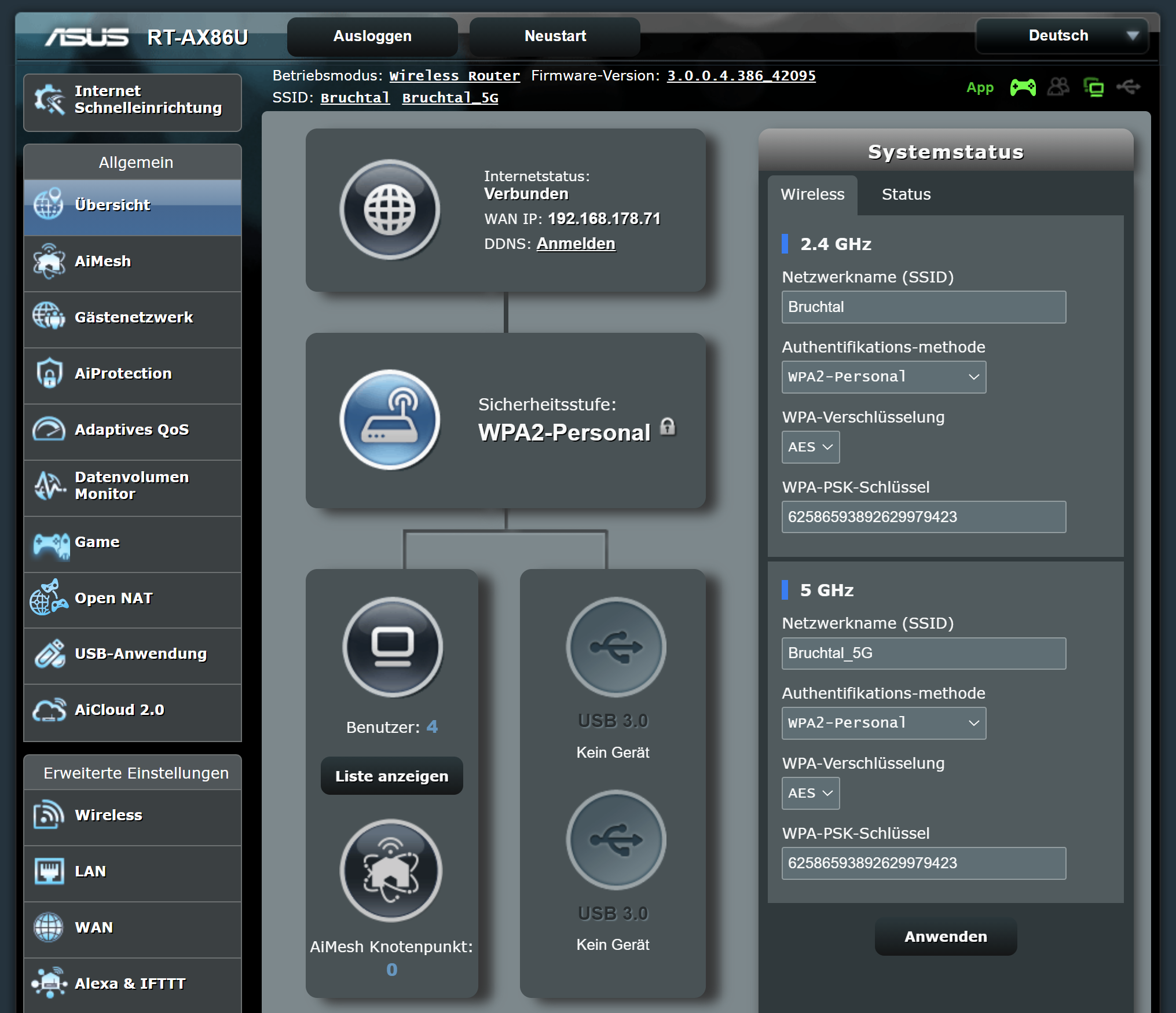Open the AES WPA-Verschlüsselung dropdown under 5 GHz
Viewport: 1176px width, 1013px height.
click(x=810, y=793)
